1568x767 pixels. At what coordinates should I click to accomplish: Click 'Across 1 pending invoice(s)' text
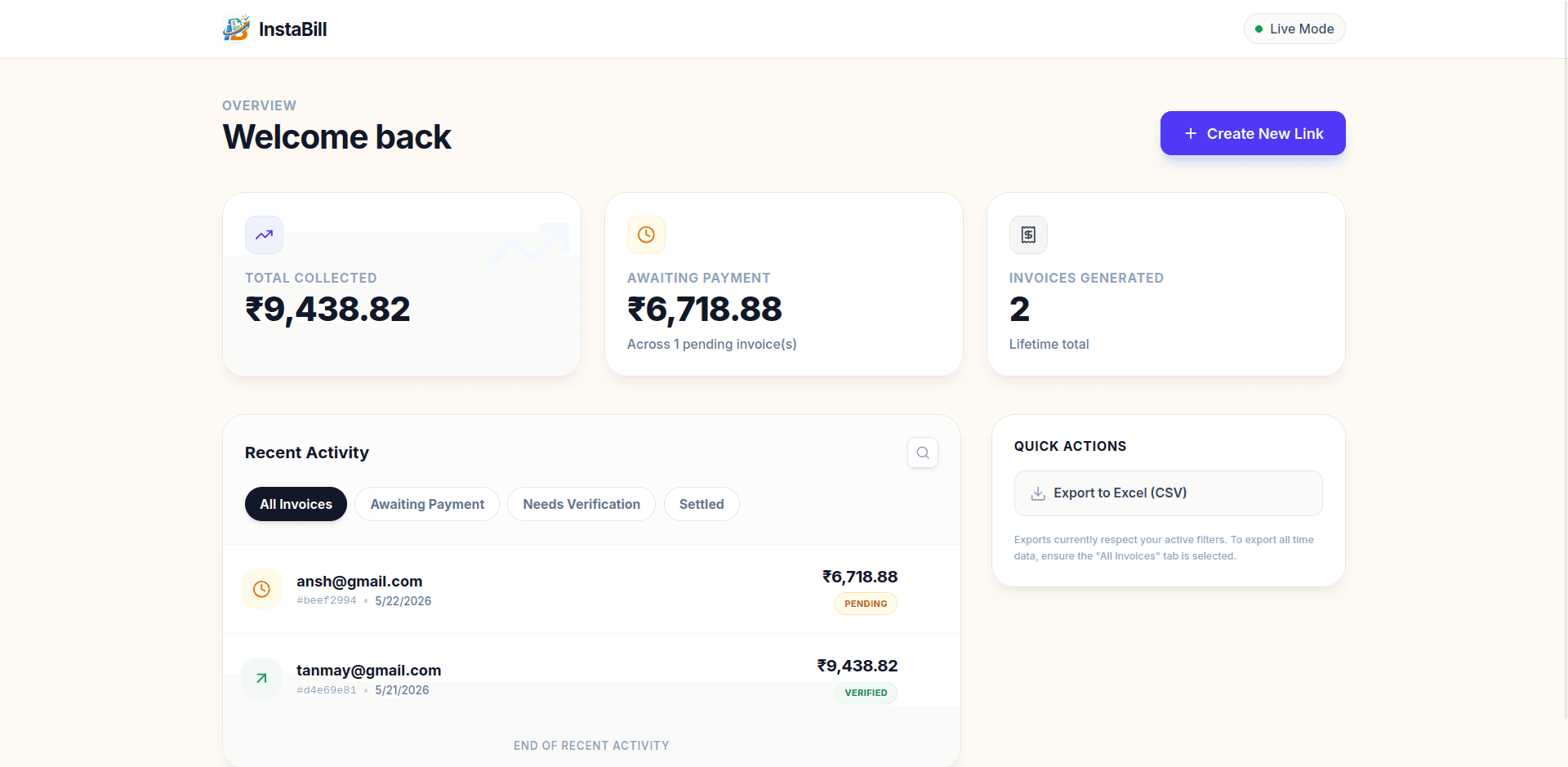(712, 344)
